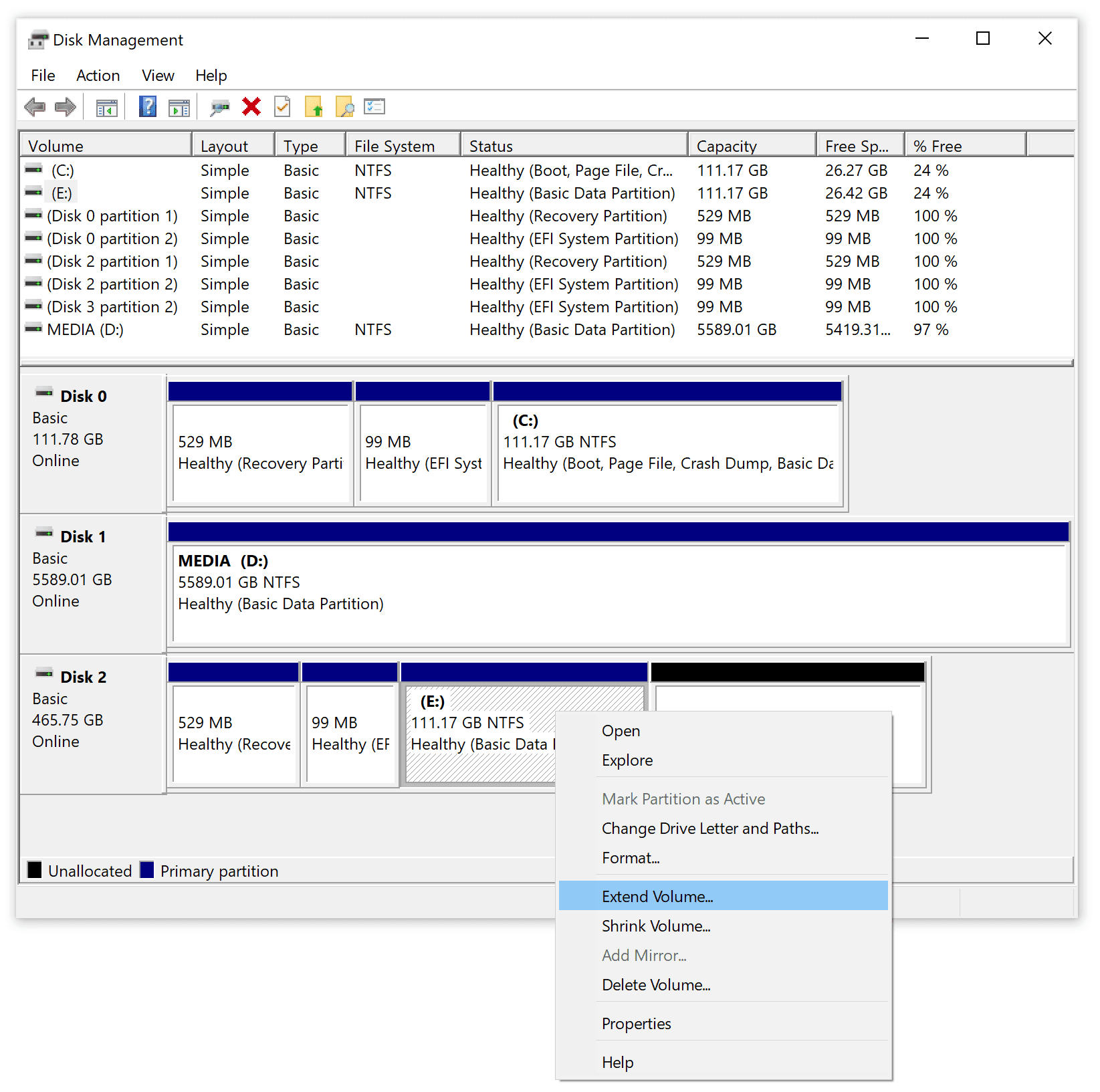Click the folder with magnifier icon
This screenshot has height=1092, width=1100.
[x=345, y=106]
